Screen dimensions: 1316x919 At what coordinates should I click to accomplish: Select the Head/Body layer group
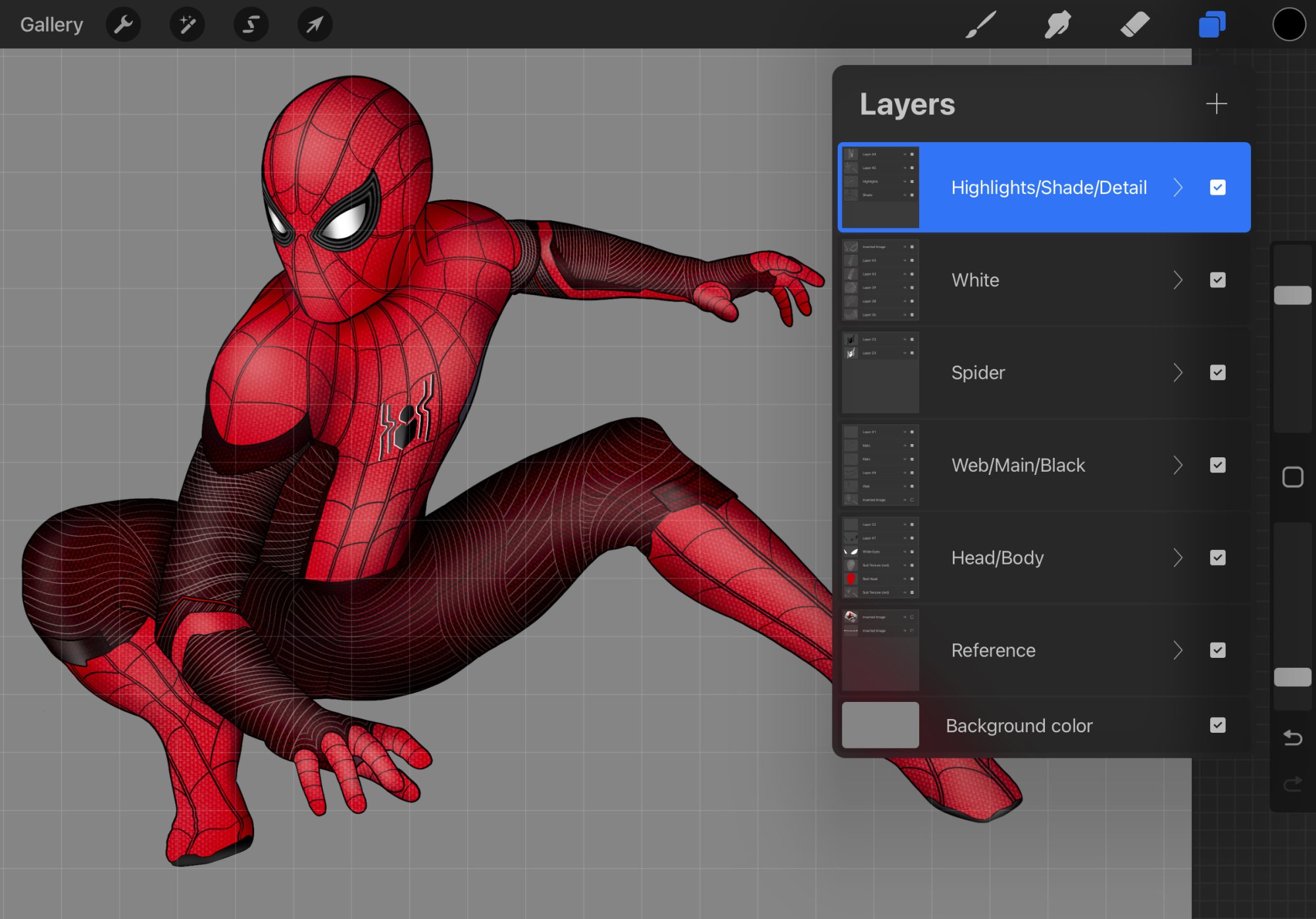(997, 558)
